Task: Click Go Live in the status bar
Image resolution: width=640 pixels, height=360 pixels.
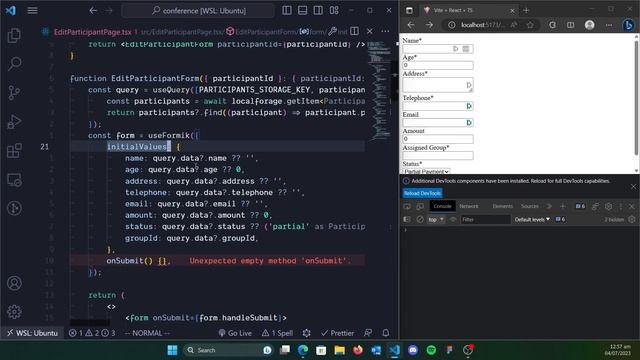Action: point(235,333)
